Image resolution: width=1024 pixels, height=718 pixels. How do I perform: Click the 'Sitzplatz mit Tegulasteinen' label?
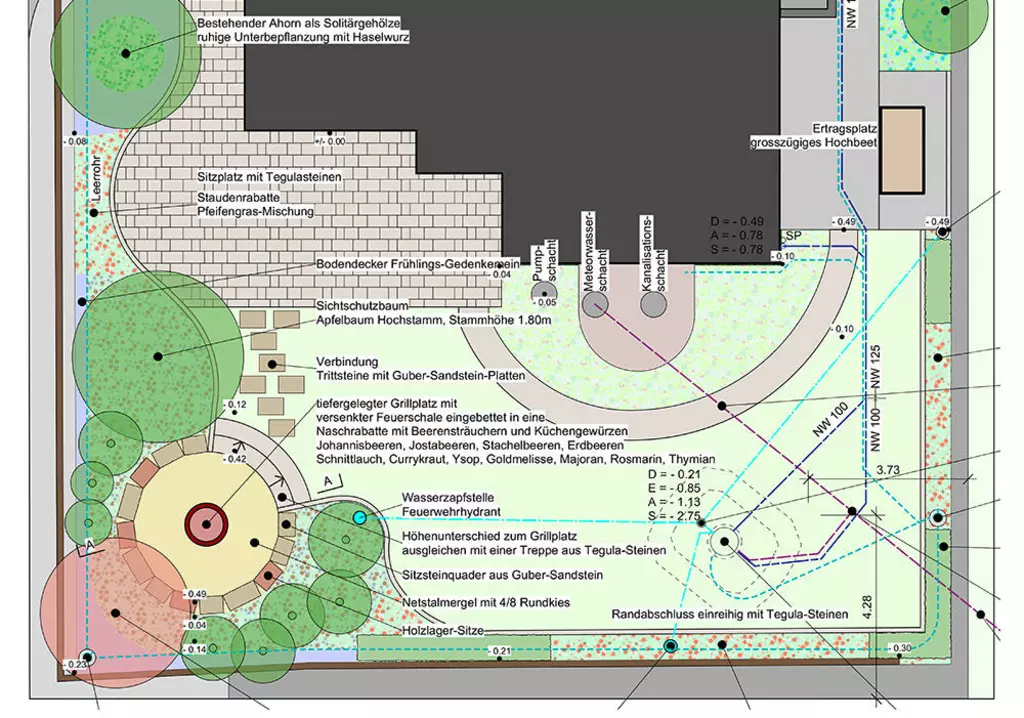click(x=269, y=177)
